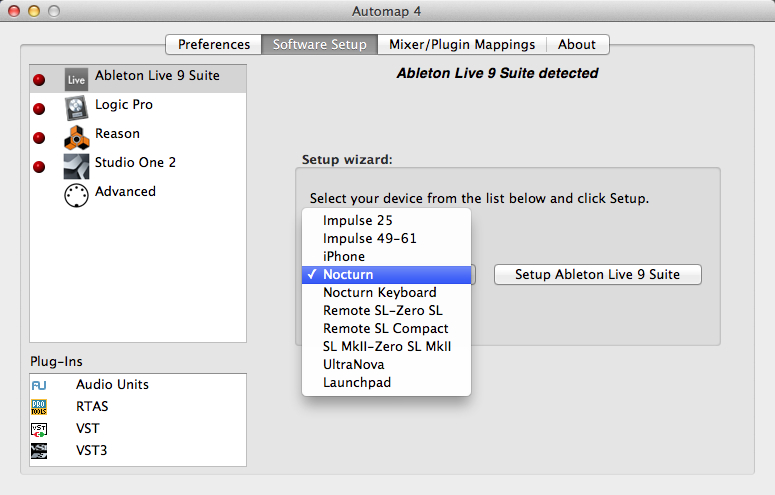
Task: Click the Logic Pro application icon
Action: pyautogui.click(x=77, y=107)
